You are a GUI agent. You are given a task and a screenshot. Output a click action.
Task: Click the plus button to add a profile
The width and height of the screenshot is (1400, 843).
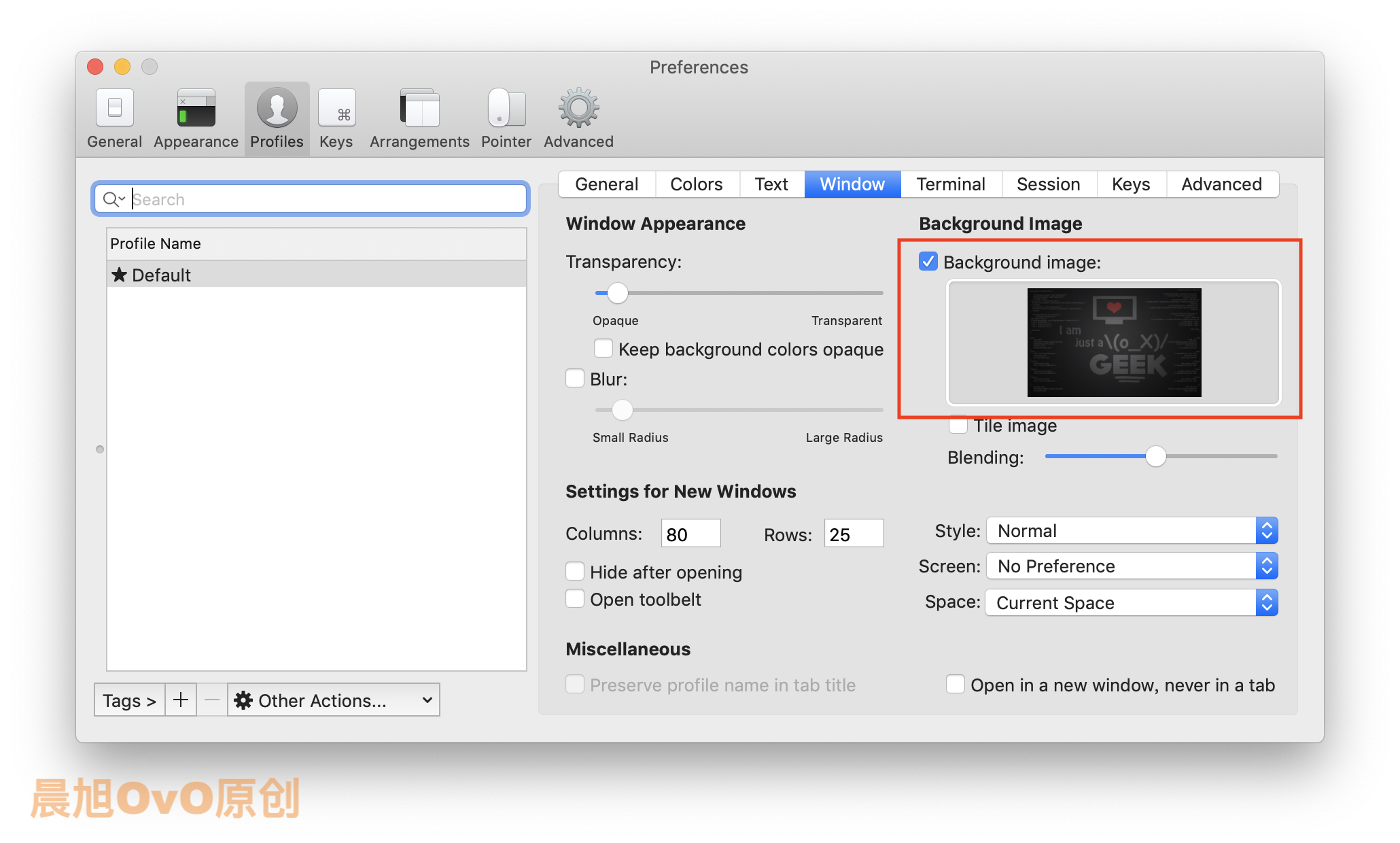181,700
